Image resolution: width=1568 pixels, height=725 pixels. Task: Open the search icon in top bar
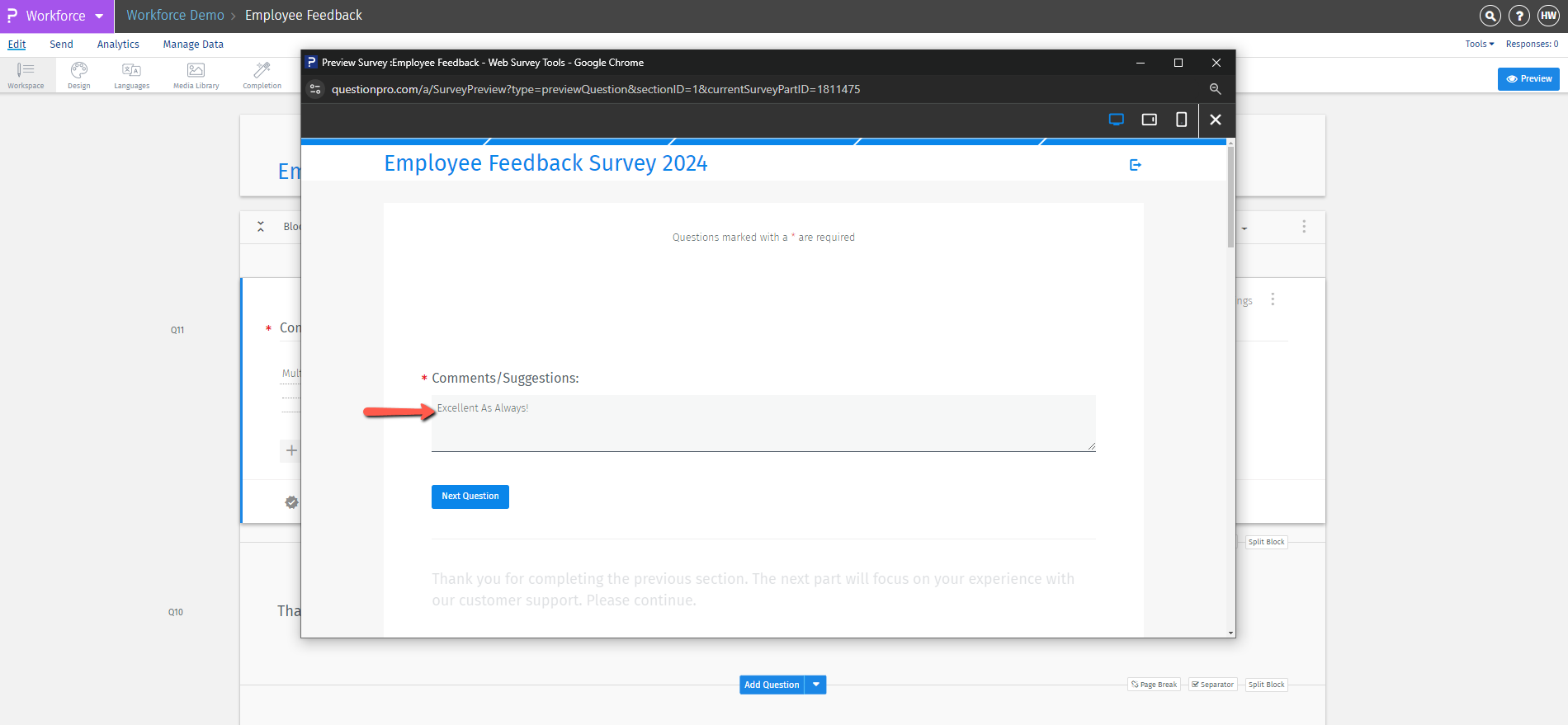[x=1490, y=16]
